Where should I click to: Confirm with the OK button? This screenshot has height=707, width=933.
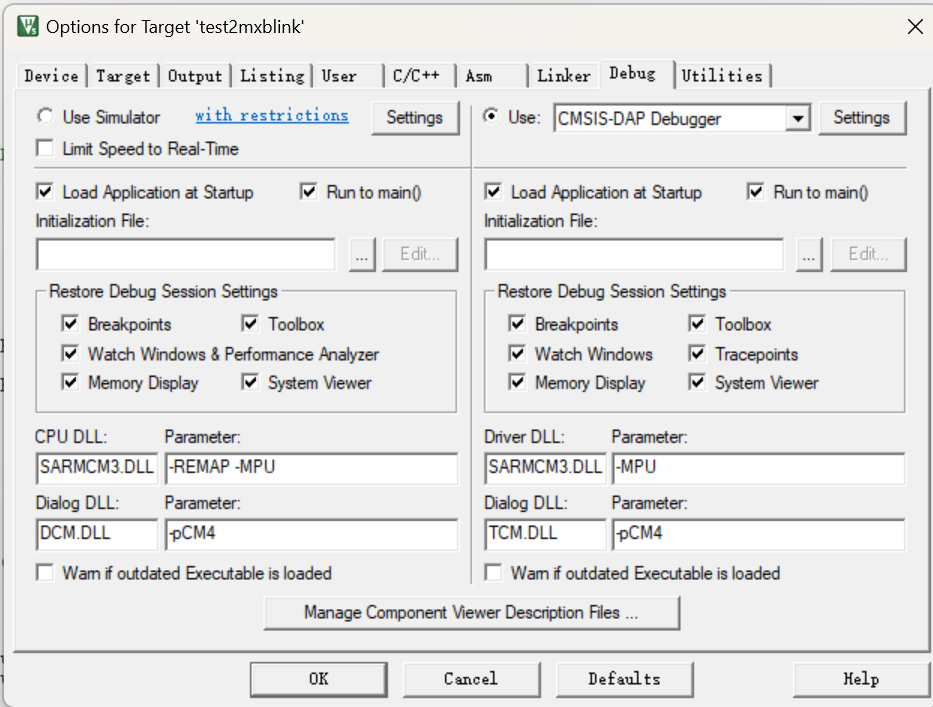tap(318, 679)
